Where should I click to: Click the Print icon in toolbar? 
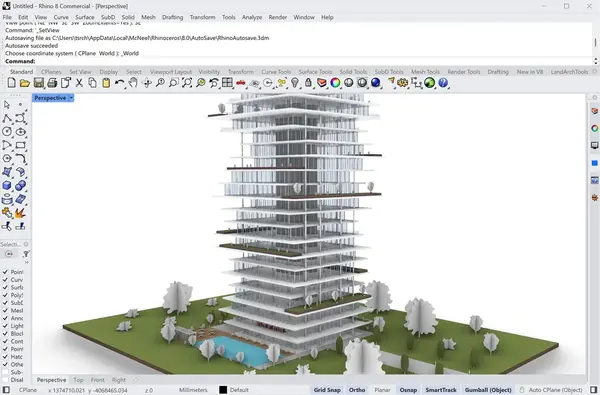(52, 82)
